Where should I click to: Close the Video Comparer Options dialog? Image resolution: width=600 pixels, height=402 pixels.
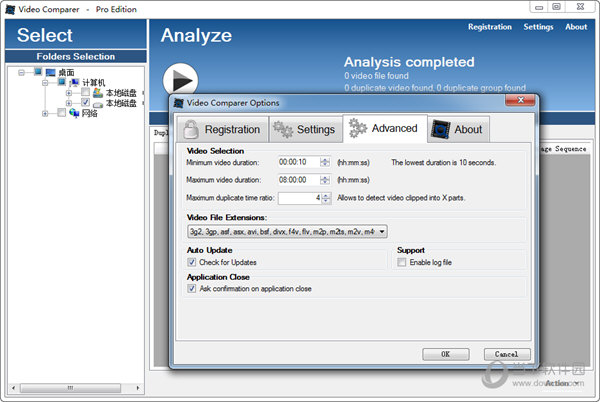(520, 100)
